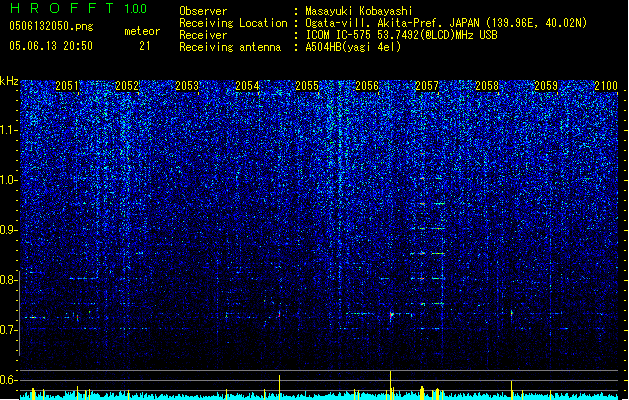The width and height of the screenshot is (629, 400).
Task: Click the 2052 time marker
Action: [127, 85]
